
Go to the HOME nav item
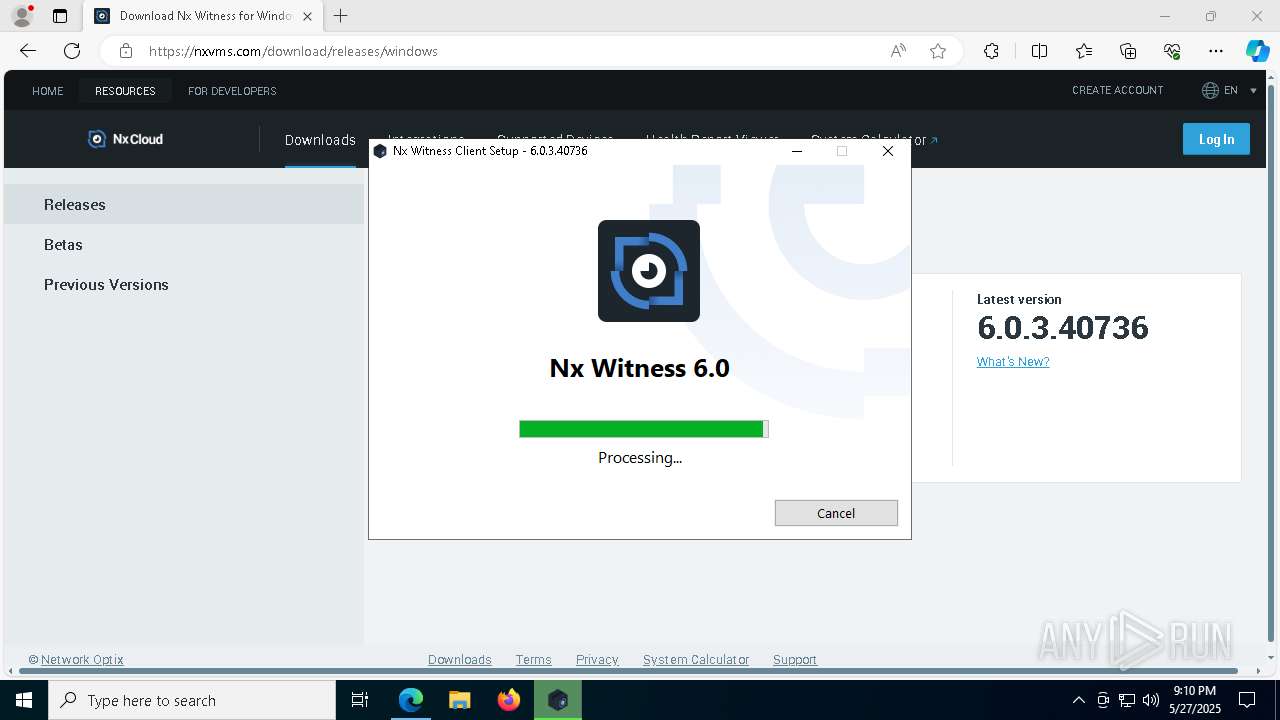[48, 91]
